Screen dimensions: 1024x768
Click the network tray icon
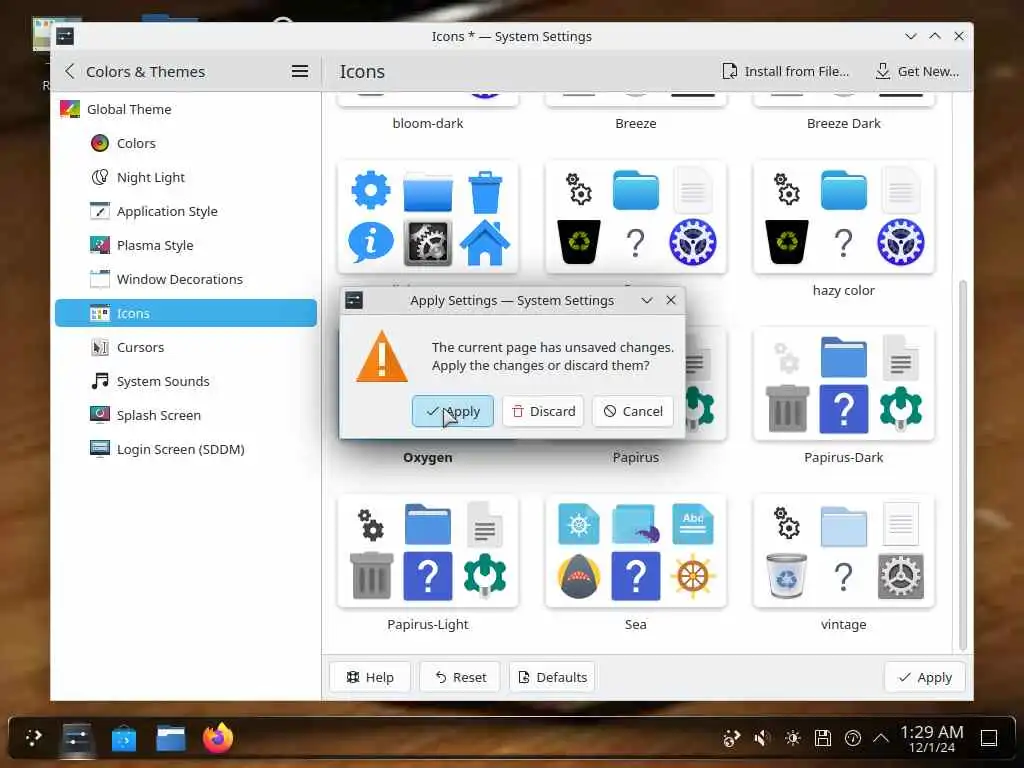[x=731, y=739]
